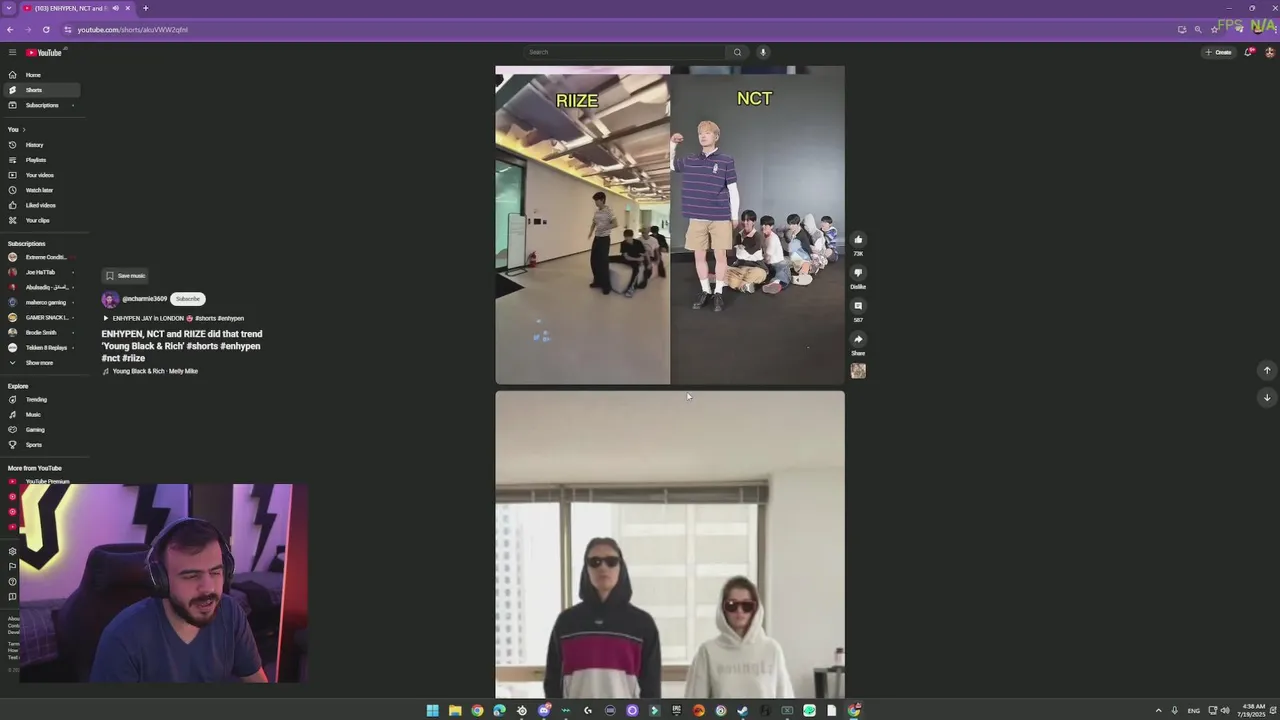
Task: Show hidden system tray icons
Action: point(1159,711)
